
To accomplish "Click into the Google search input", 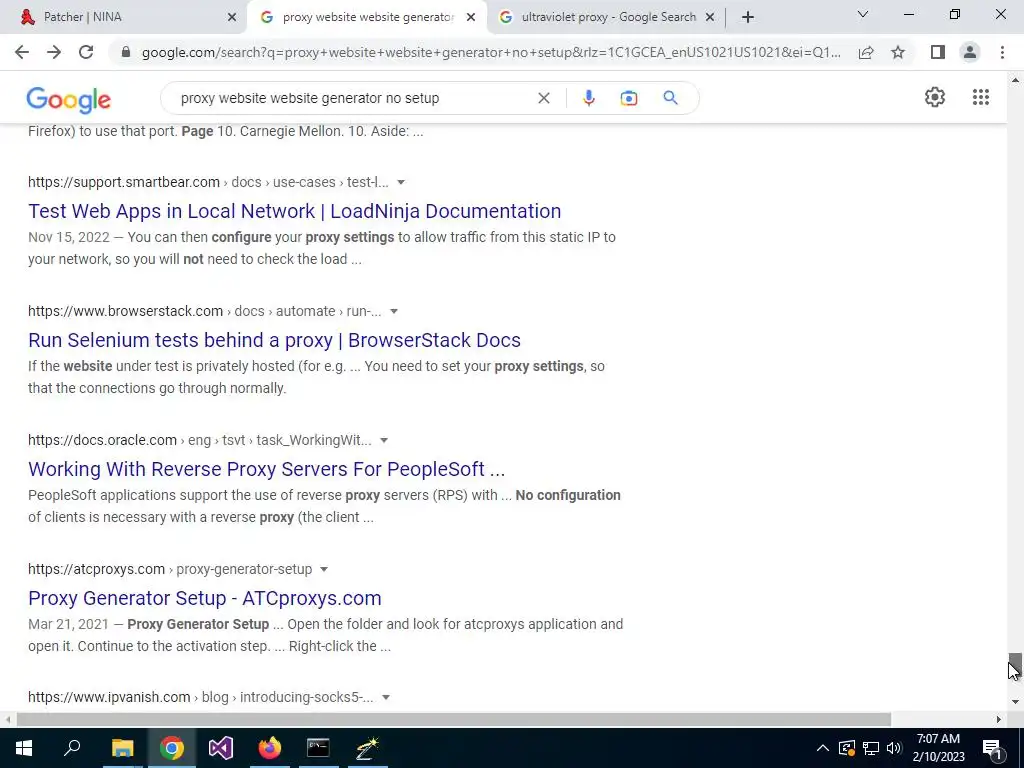I will click(353, 98).
